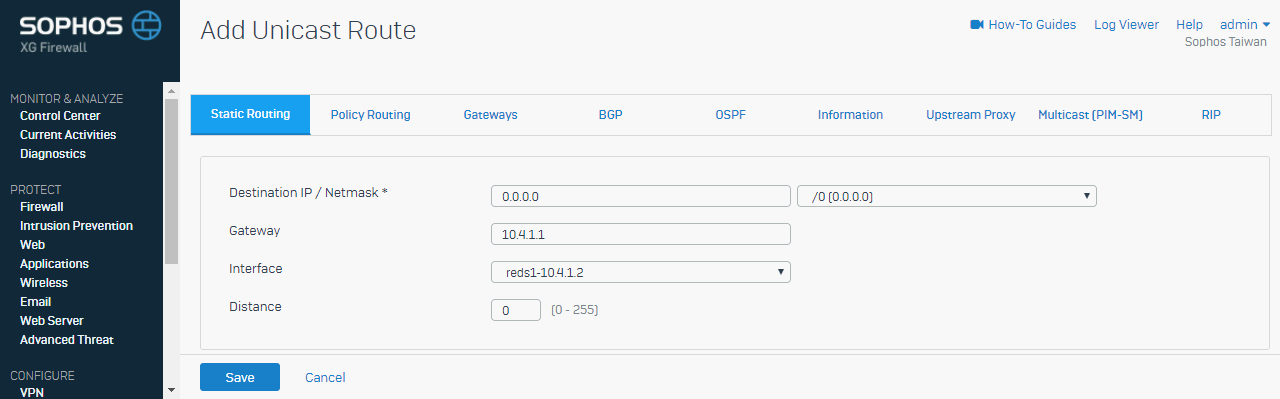Click the sidebar scroll down arrow
Screen dimensions: 1280x399
point(171,390)
